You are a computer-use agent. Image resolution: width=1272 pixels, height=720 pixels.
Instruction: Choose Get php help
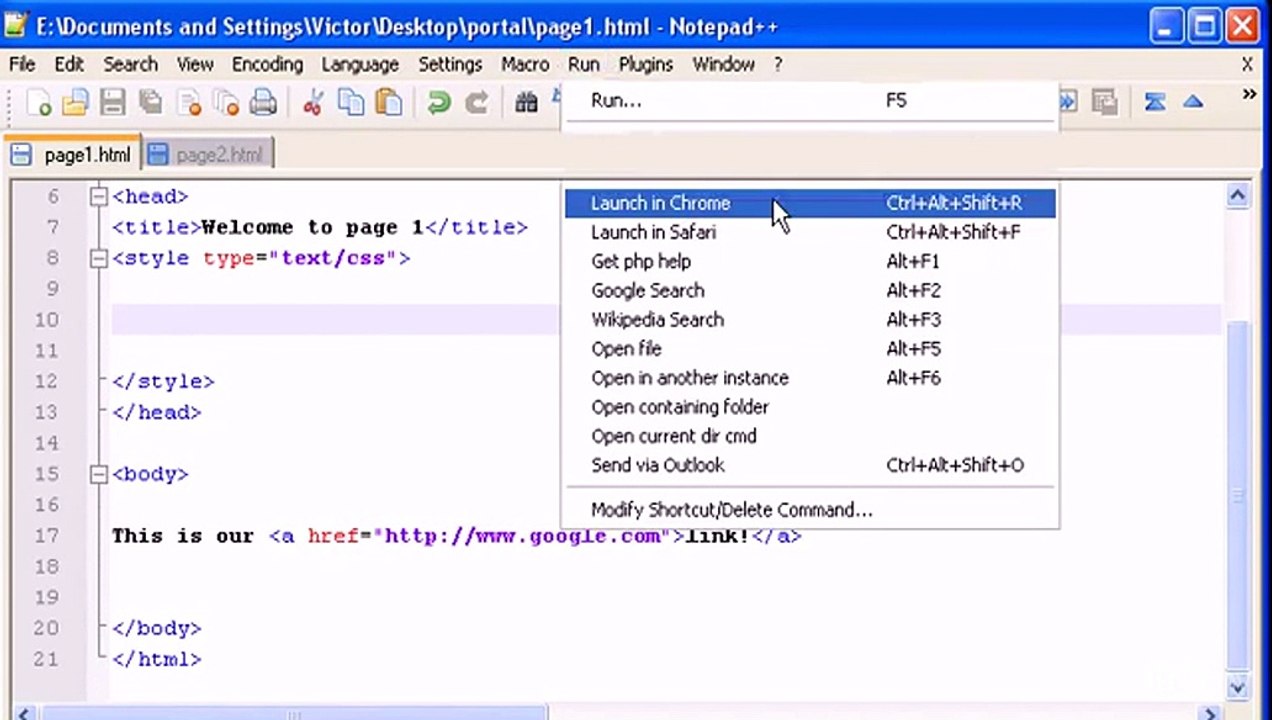(810, 261)
